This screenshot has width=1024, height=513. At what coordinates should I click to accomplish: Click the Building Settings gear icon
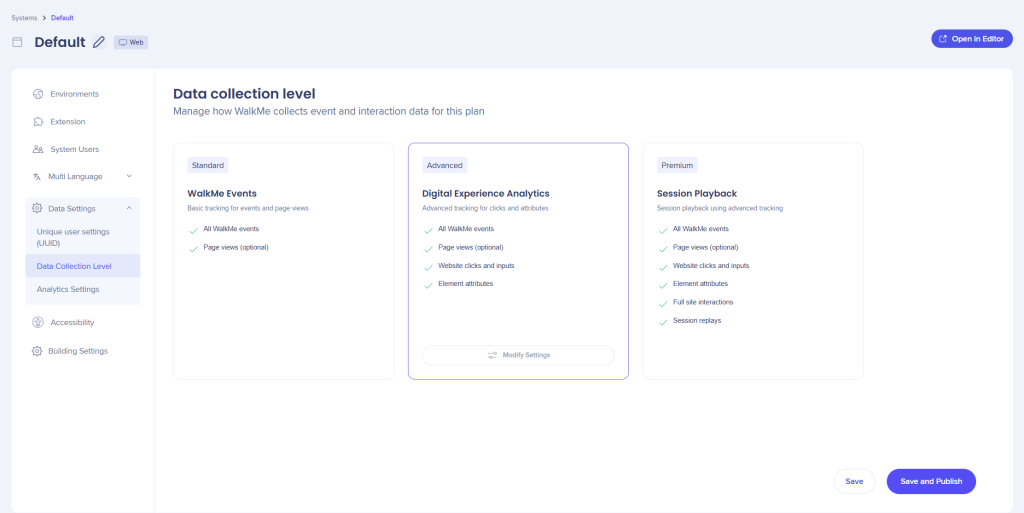point(37,351)
